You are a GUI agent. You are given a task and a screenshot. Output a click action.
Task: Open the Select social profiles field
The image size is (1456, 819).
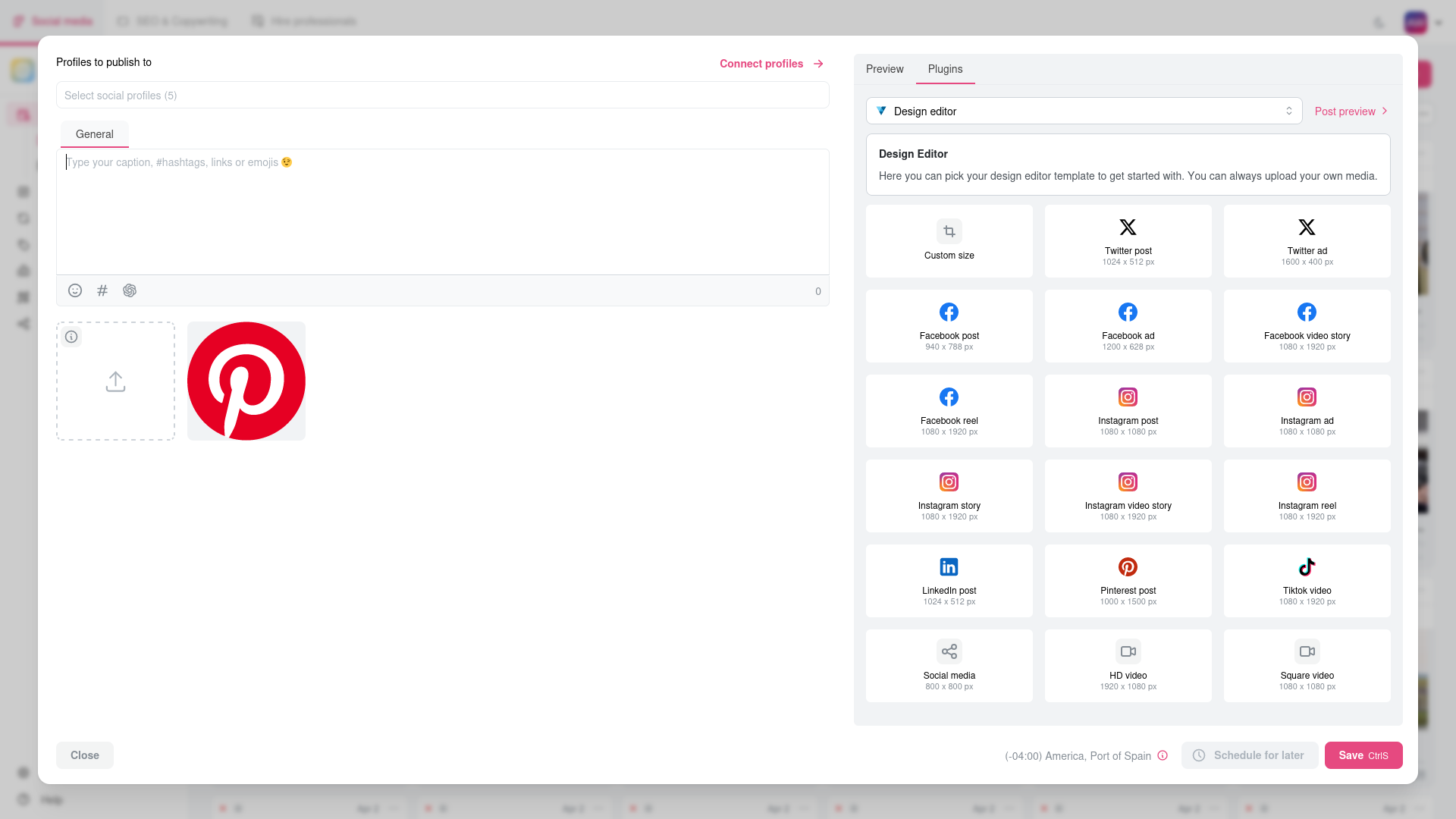coord(443,96)
